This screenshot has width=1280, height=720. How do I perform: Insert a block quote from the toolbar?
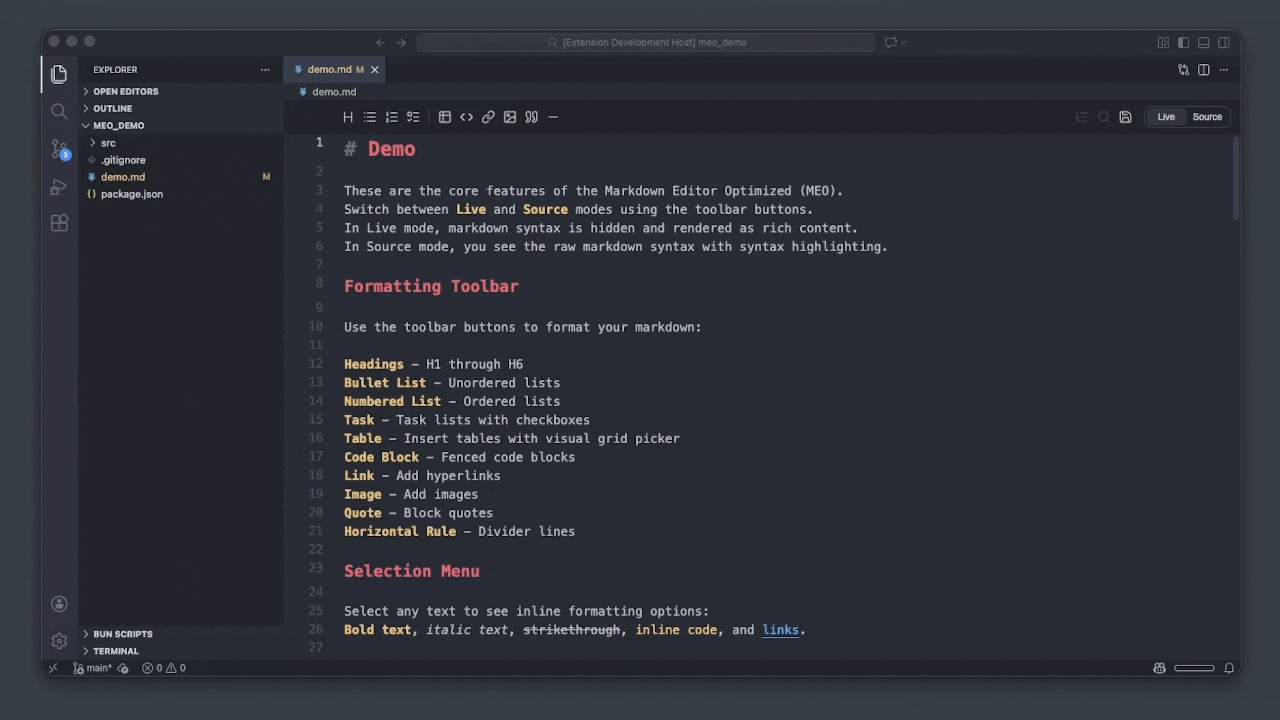click(531, 117)
